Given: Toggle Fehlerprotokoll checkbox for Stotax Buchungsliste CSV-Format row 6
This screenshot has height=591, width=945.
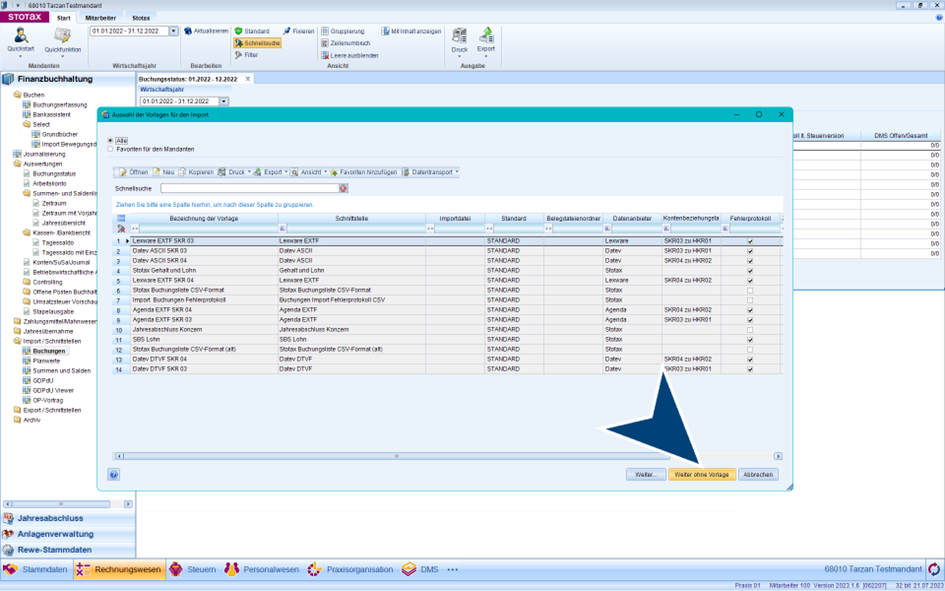Looking at the screenshot, I should tap(750, 290).
